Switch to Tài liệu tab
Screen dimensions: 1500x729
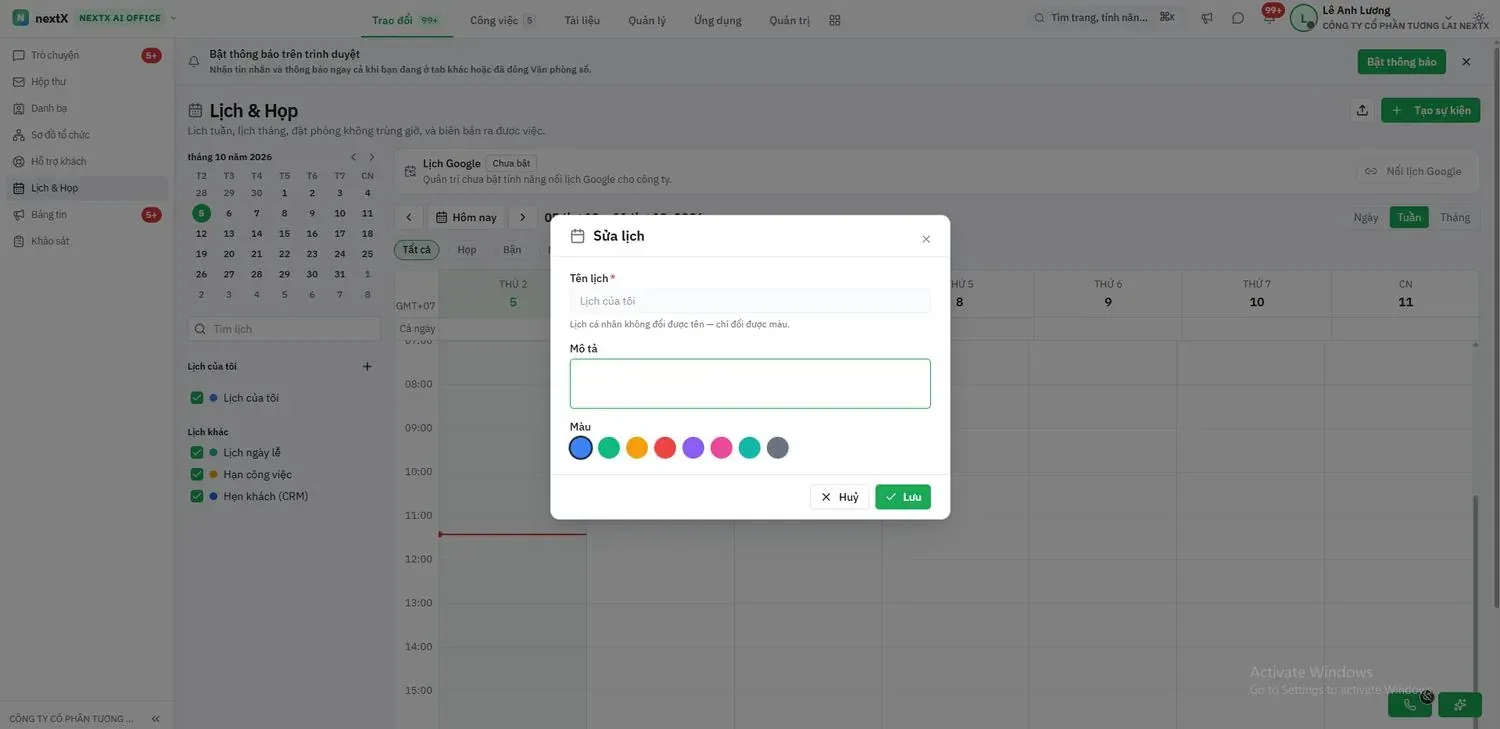582,20
